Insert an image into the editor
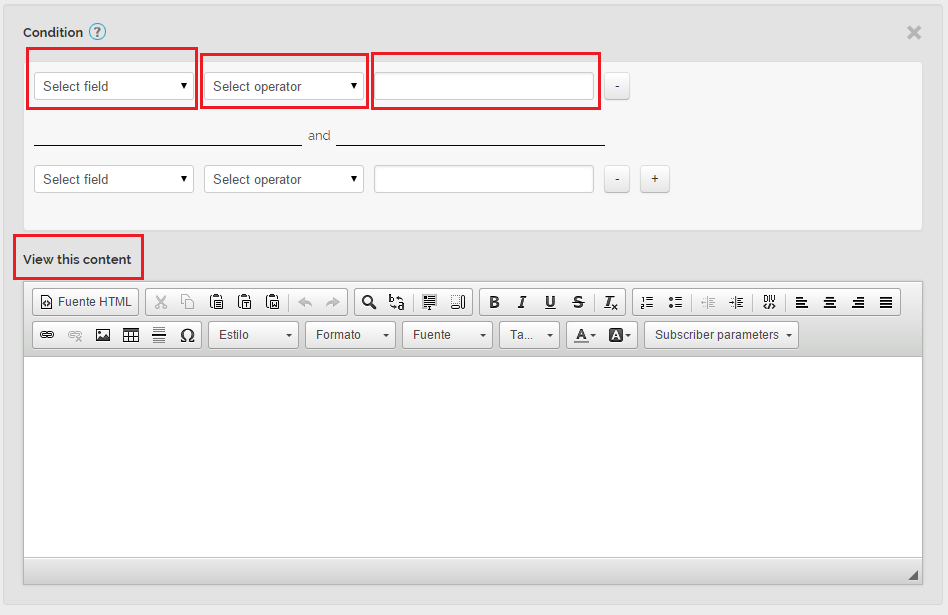Viewport: 948px width, 615px height. 103,335
